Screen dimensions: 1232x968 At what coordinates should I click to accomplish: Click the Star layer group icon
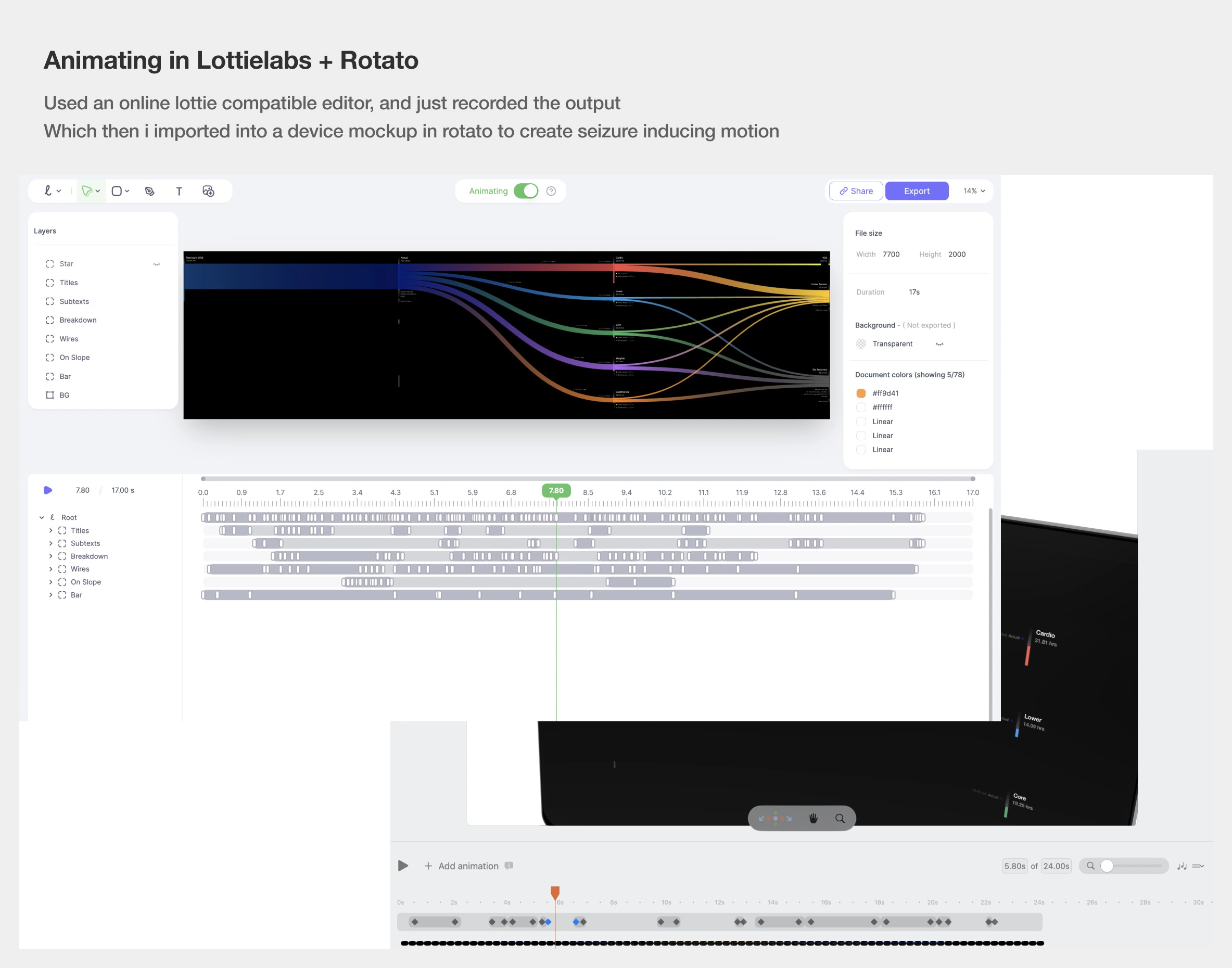50,263
